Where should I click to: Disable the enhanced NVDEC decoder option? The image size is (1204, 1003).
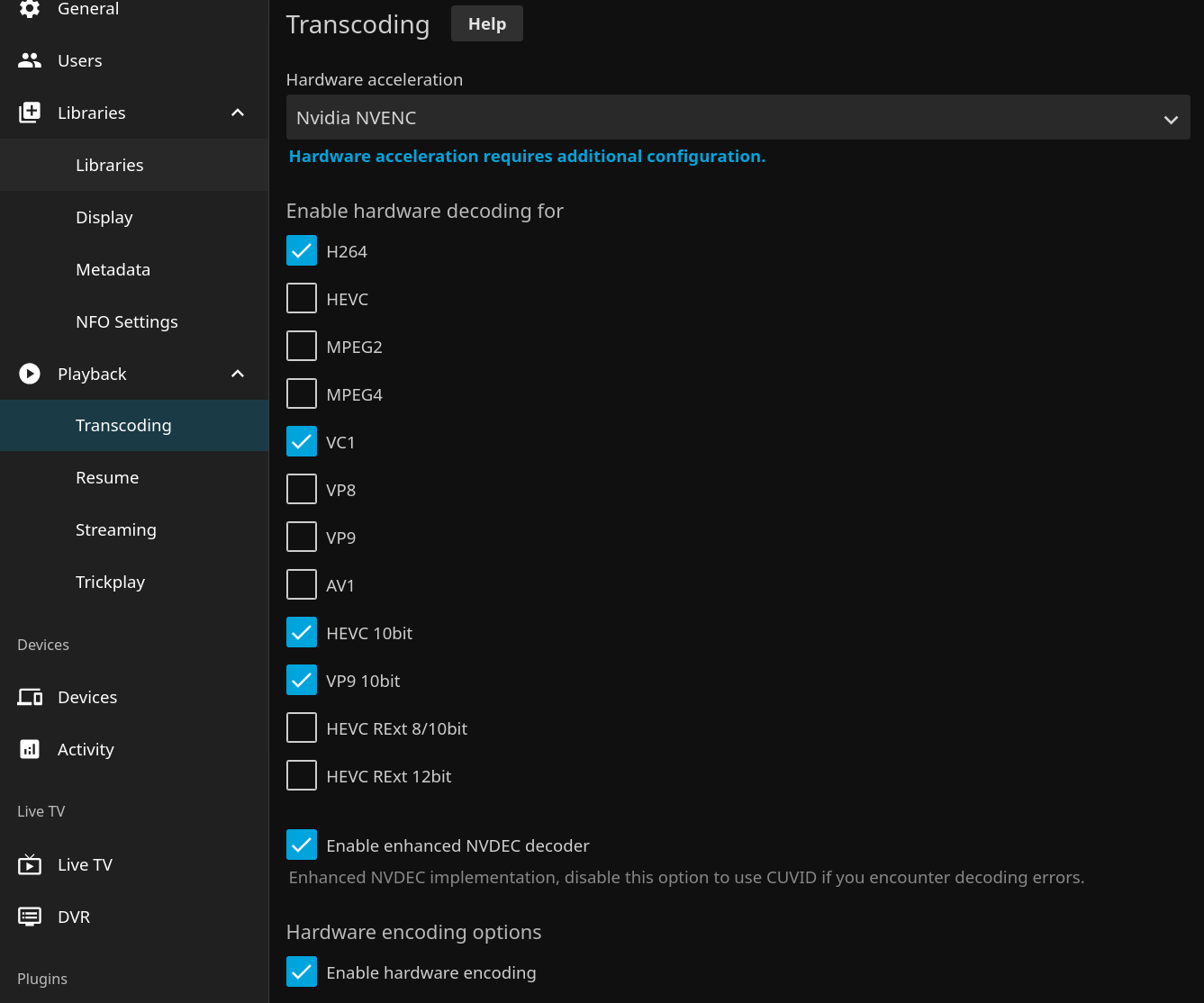pyautogui.click(x=302, y=845)
